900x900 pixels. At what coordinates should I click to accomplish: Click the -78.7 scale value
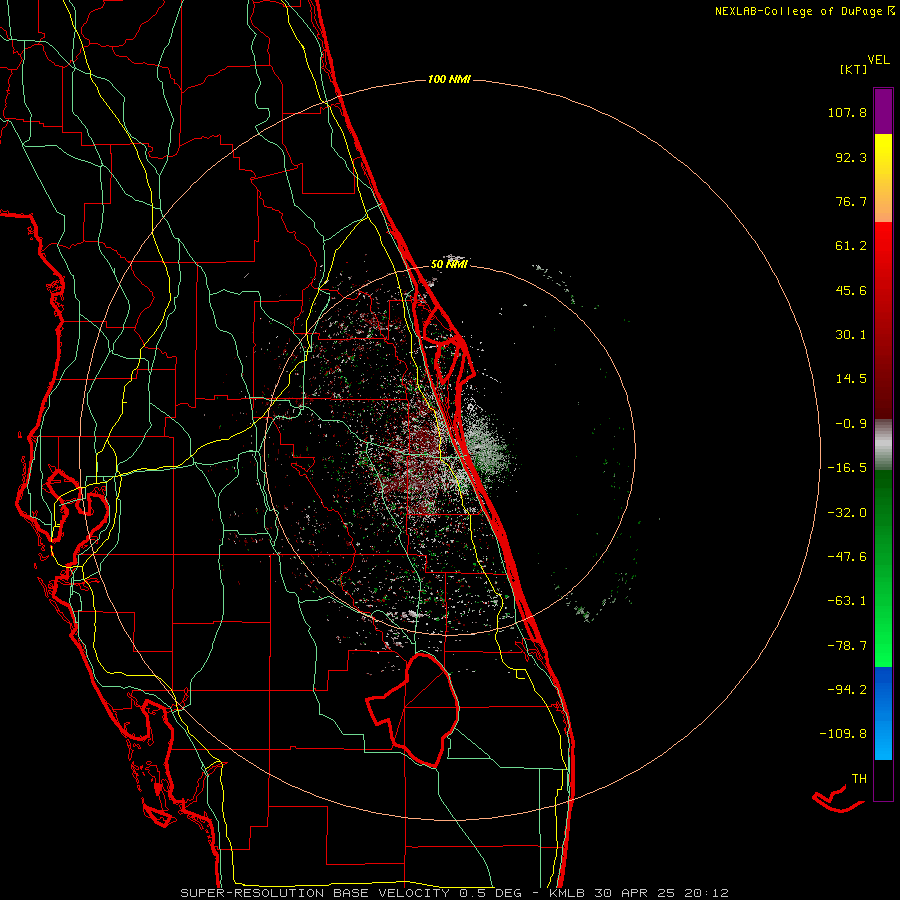click(847, 646)
